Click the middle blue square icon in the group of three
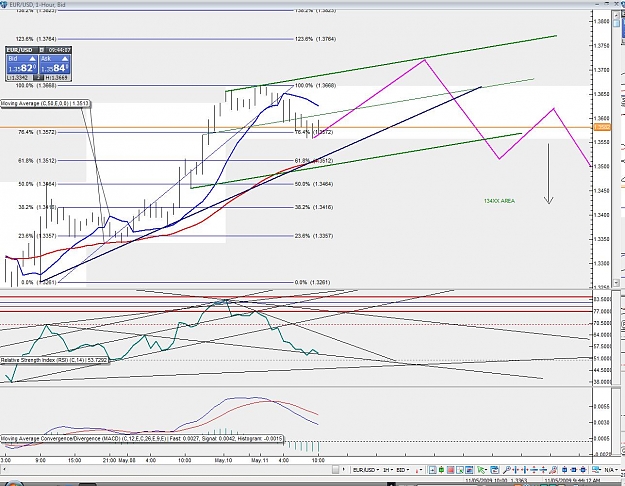 pyautogui.click(x=574, y=470)
